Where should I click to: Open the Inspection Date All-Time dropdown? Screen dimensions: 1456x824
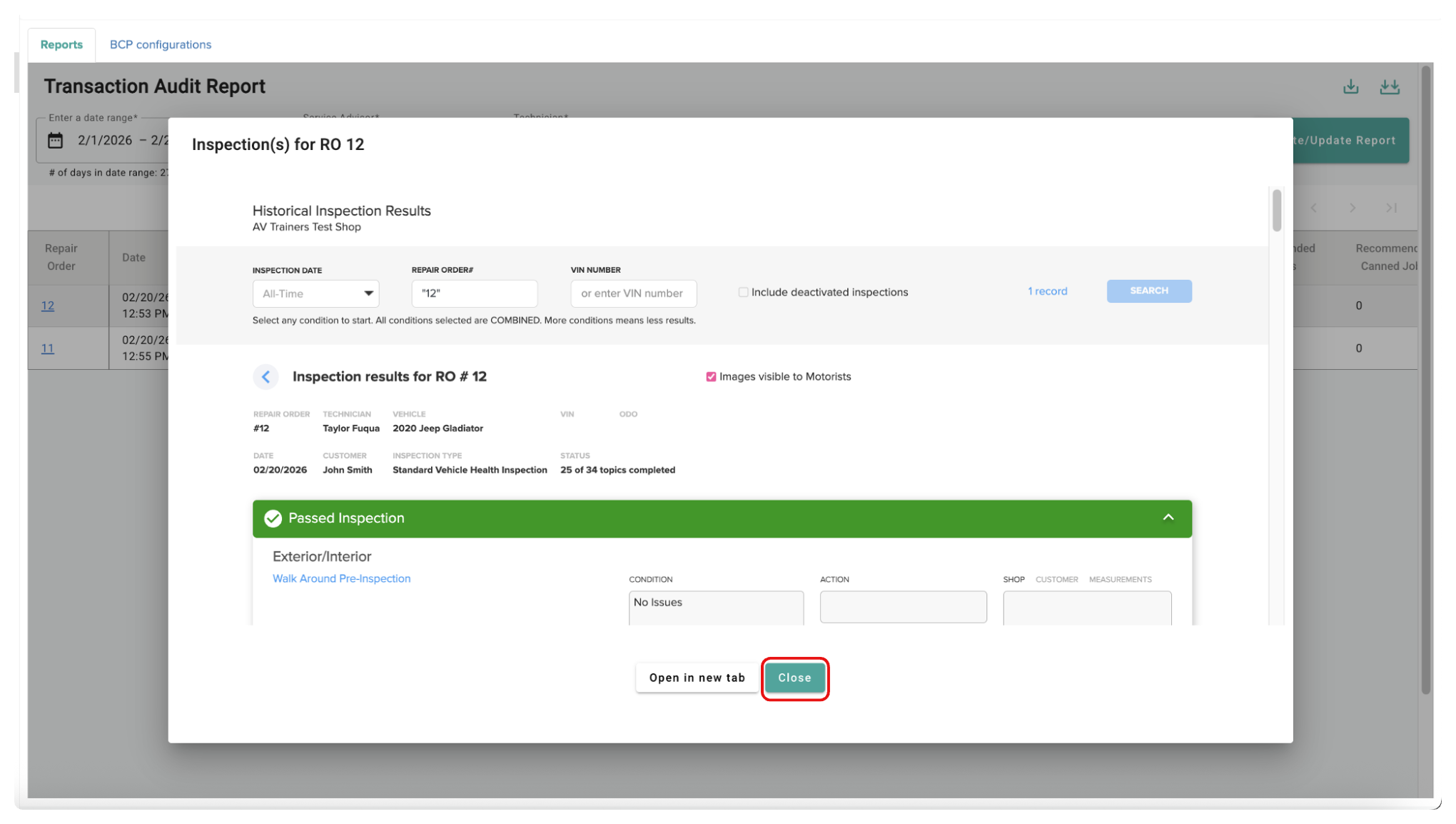pyautogui.click(x=315, y=293)
